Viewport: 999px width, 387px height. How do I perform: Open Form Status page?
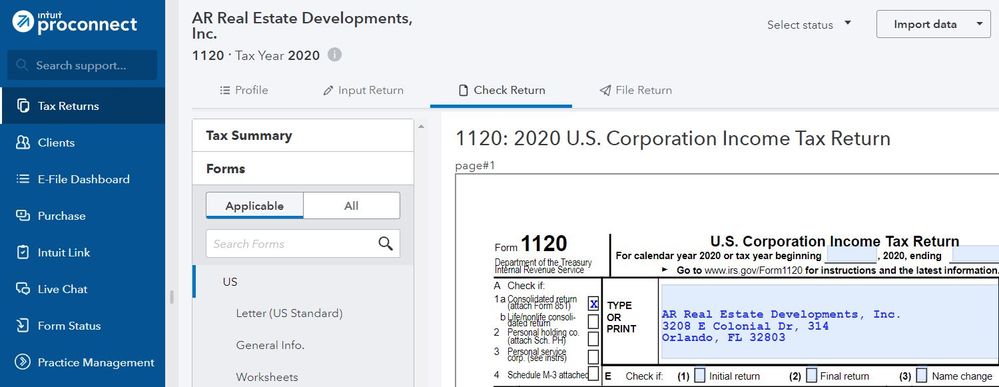pos(82,326)
